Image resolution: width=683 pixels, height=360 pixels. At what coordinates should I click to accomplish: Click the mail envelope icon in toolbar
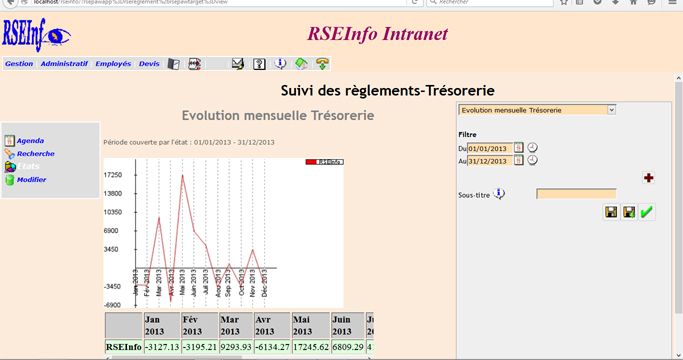point(237,64)
